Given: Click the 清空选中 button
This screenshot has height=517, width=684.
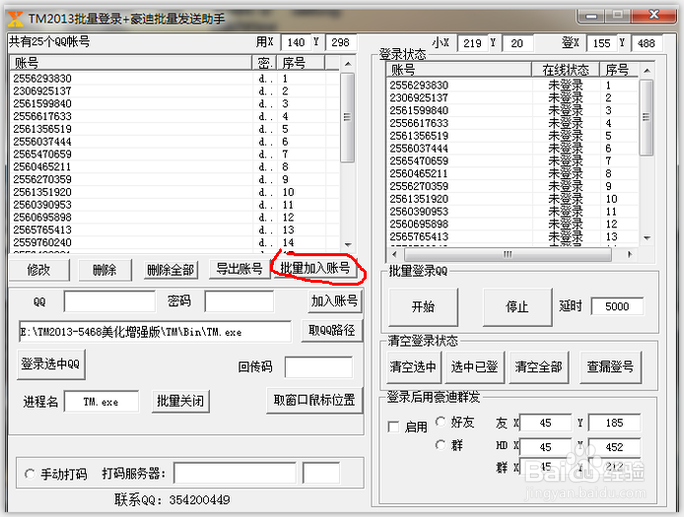Looking at the screenshot, I should (413, 367).
